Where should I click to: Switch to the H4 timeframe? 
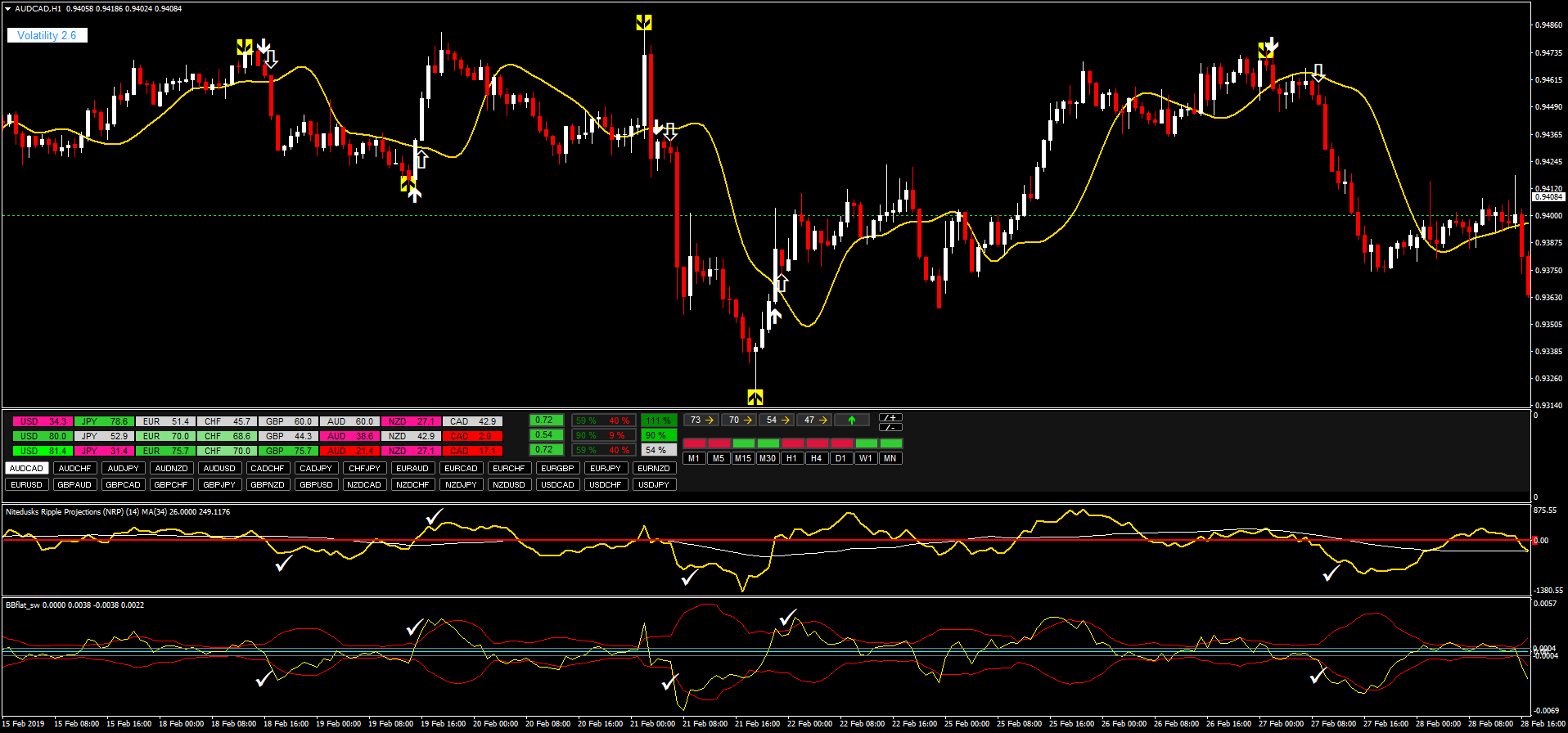(x=816, y=459)
